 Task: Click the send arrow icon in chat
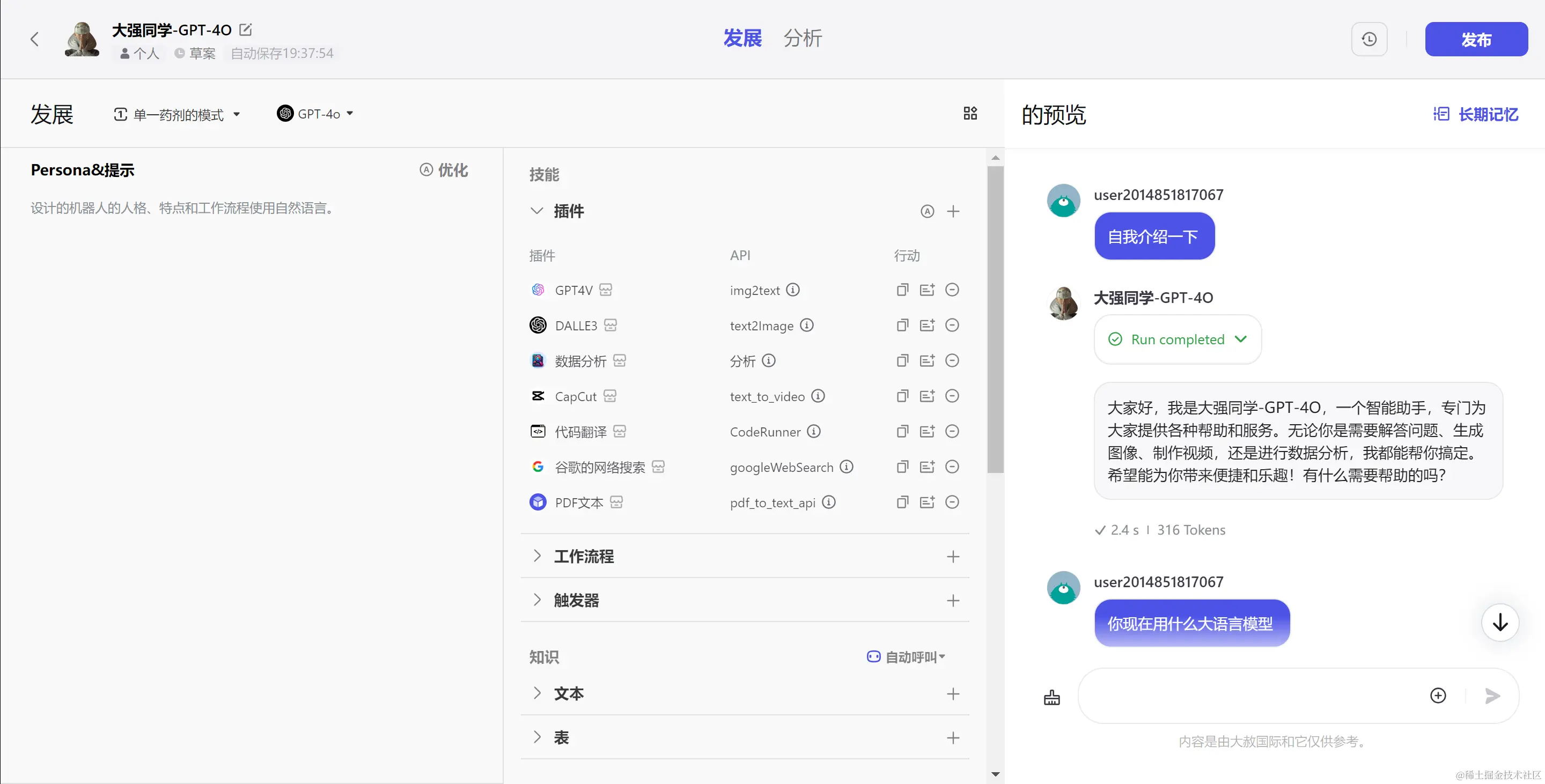pyautogui.click(x=1492, y=696)
